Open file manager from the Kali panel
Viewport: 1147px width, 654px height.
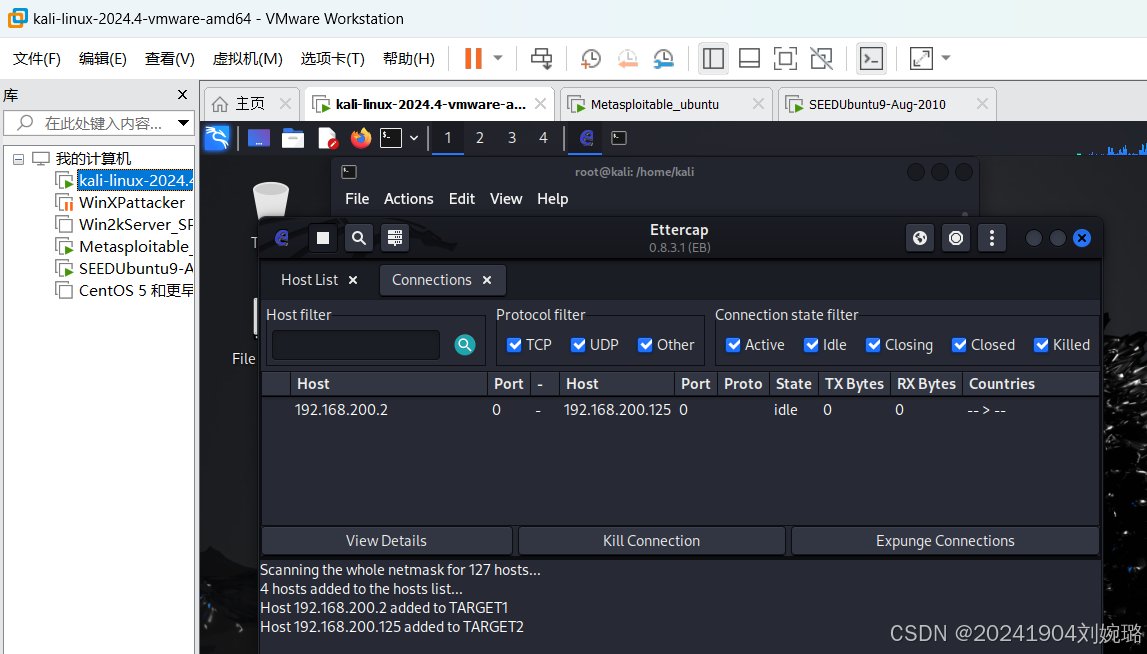(x=293, y=138)
